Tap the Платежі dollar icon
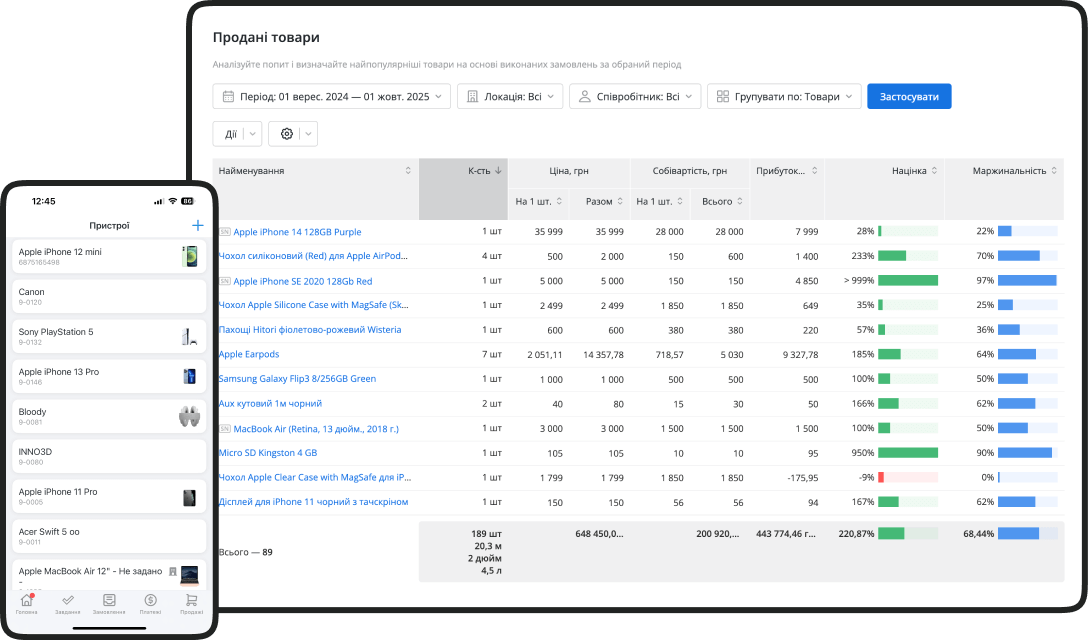The width and height of the screenshot is (1088, 640). pos(150,600)
